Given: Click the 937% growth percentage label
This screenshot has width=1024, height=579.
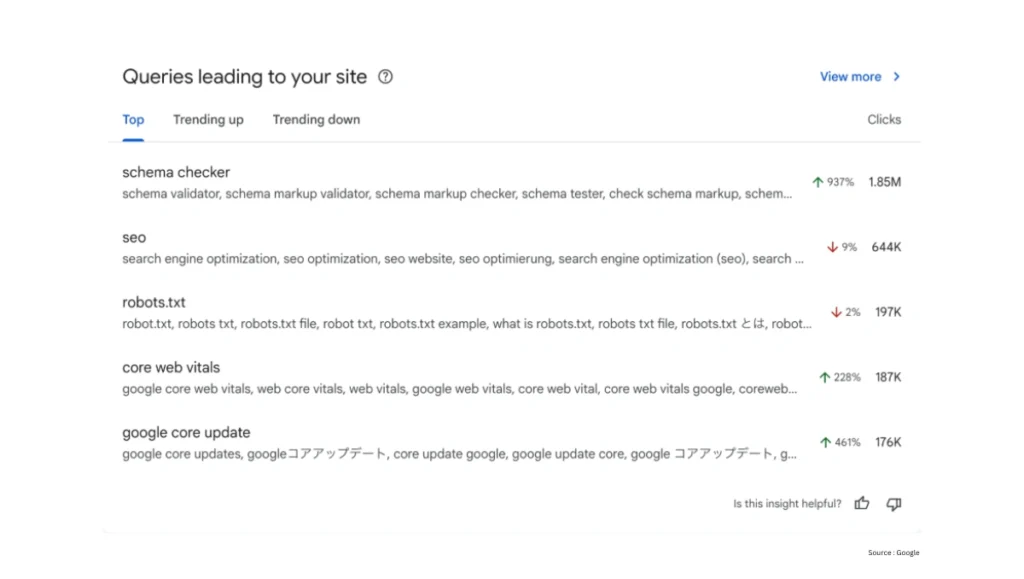Looking at the screenshot, I should (841, 182).
